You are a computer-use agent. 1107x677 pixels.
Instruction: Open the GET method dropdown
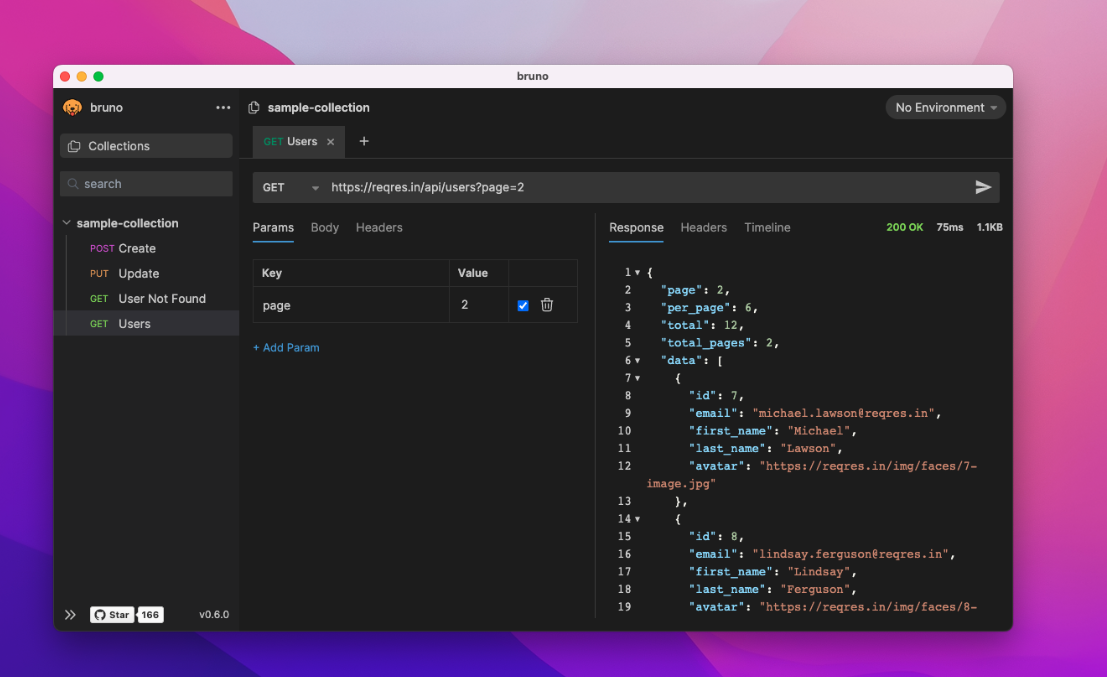point(291,187)
